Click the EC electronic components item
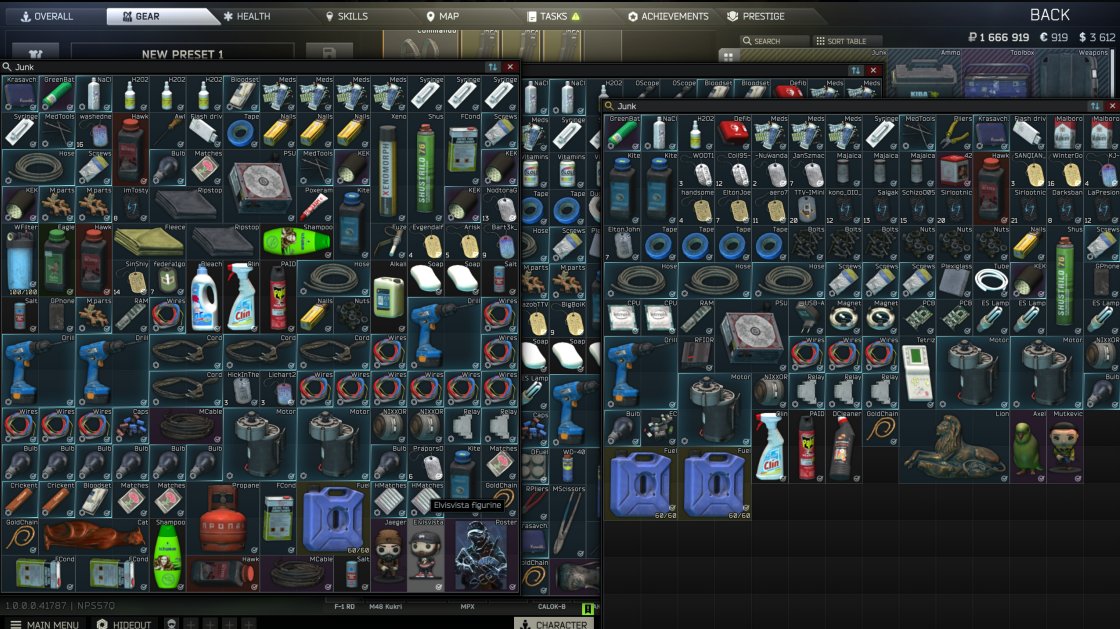1120x629 pixels. [x=659, y=427]
